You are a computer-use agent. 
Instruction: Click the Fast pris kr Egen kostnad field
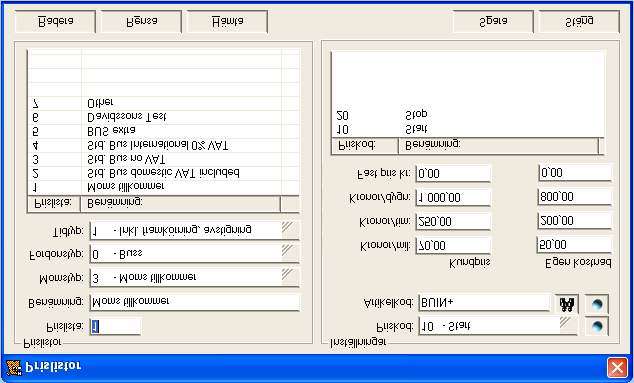575,173
